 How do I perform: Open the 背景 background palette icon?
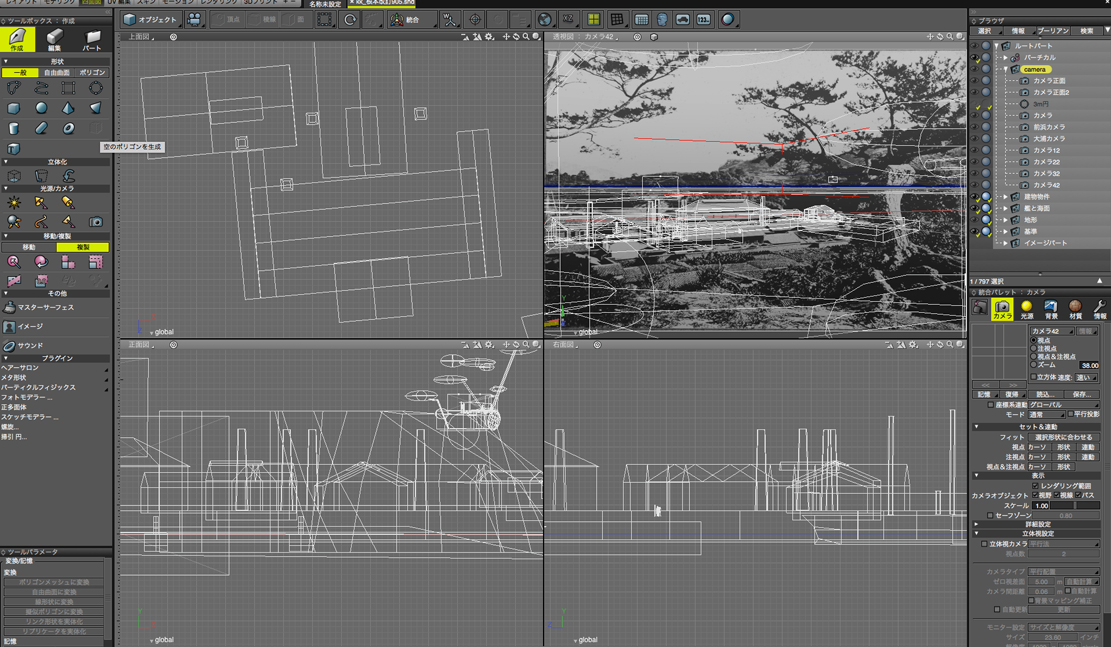pos(1050,309)
